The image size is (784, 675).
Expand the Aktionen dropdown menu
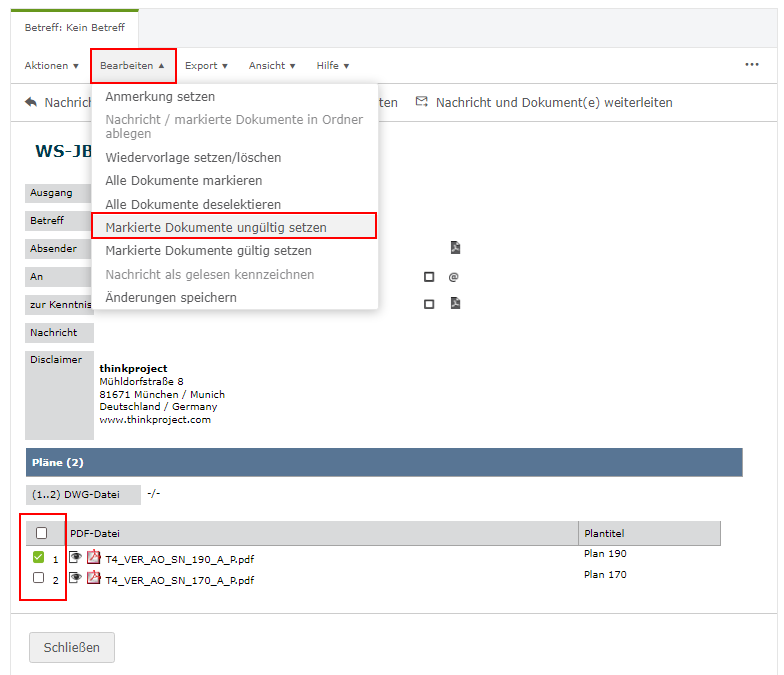pos(51,66)
